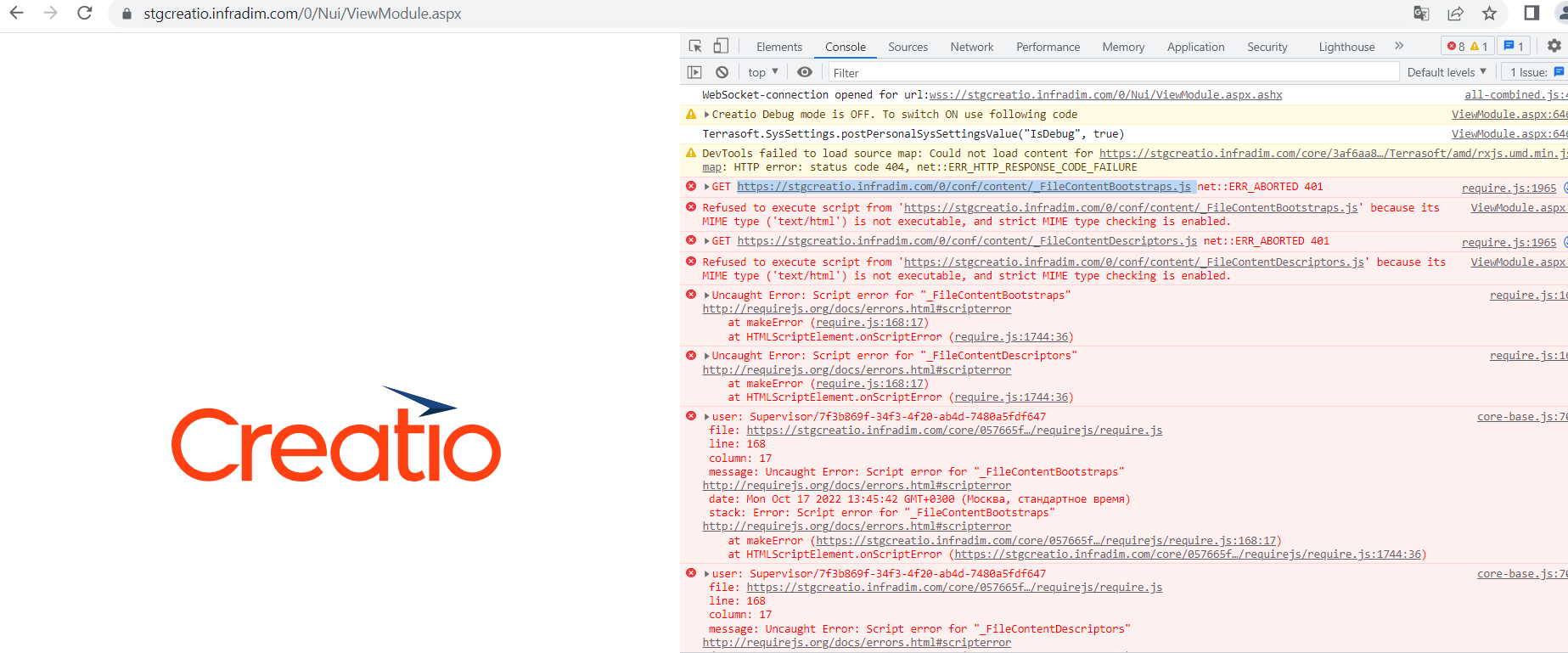The image size is (1568, 653).
Task: Focus the console Filter input field
Action: click(x=1113, y=72)
